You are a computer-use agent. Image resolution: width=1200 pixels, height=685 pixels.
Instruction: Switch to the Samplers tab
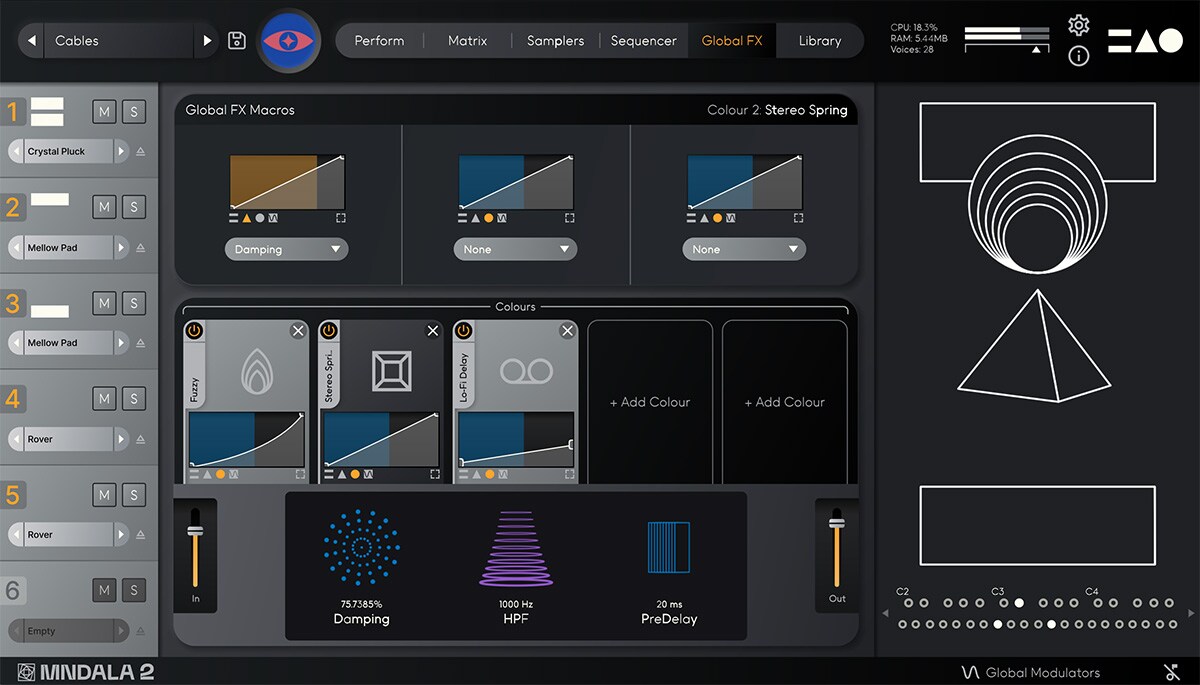[555, 41]
